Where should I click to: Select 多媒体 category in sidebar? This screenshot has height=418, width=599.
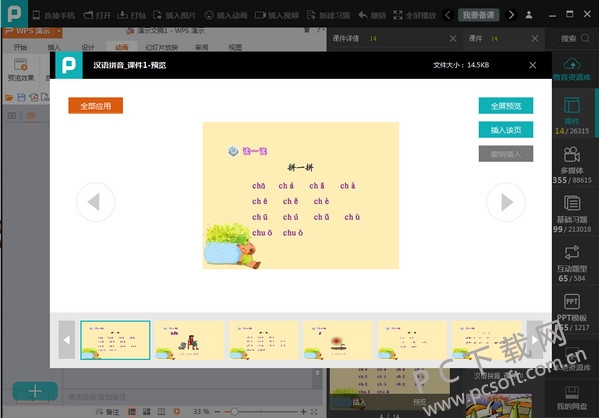tap(572, 165)
